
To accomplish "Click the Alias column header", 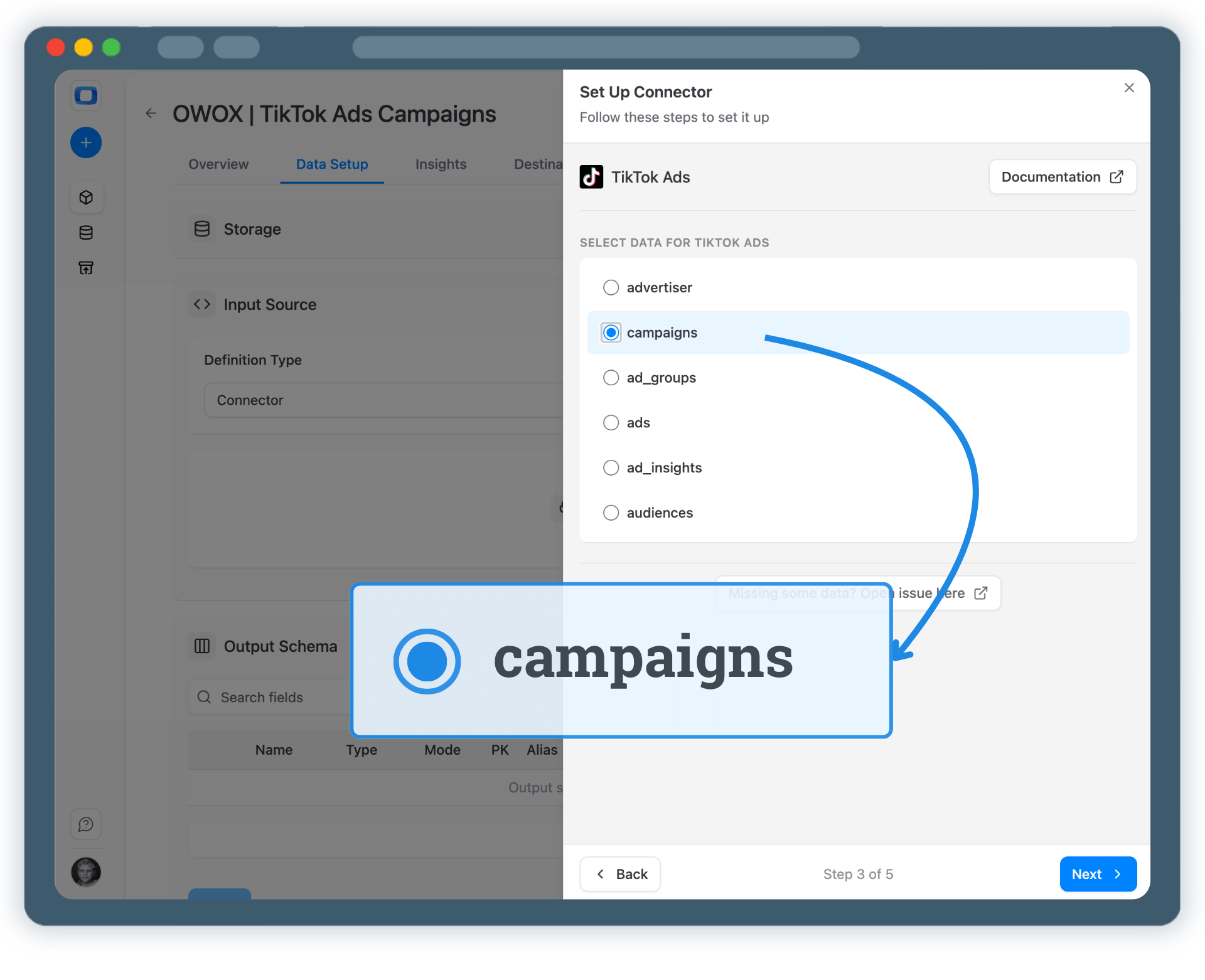I will coord(542,750).
